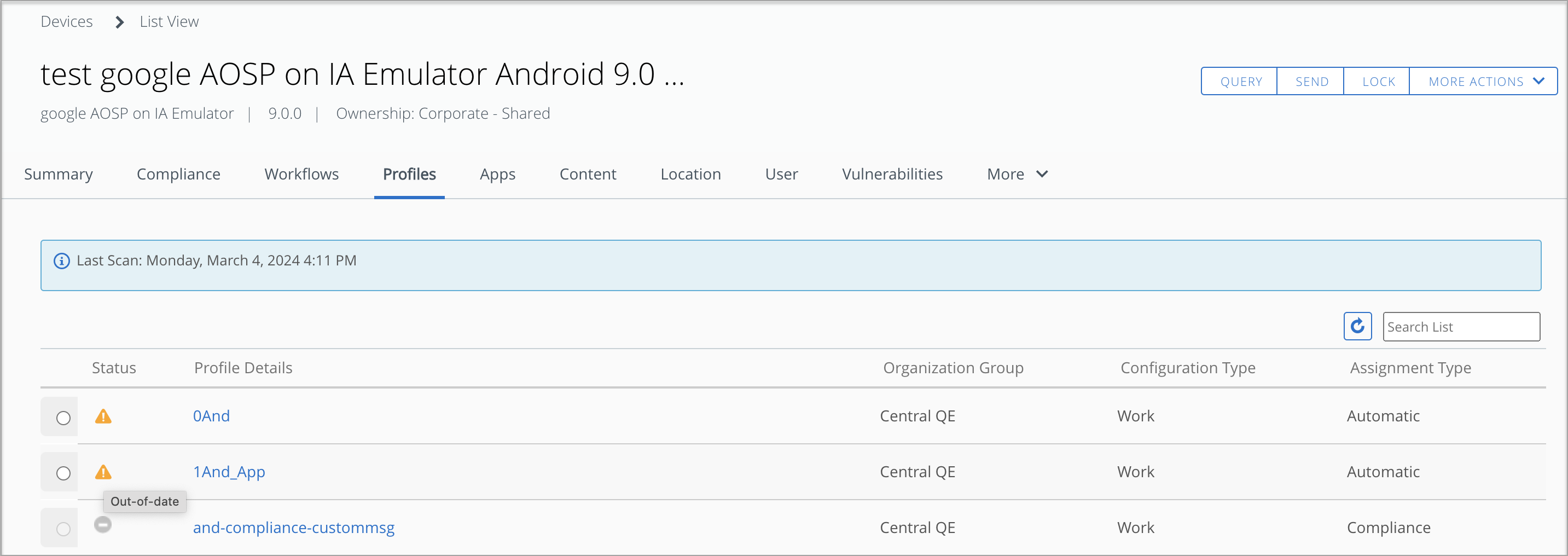Click the info icon beside Last Scan
The height and width of the screenshot is (556, 1568).
pyautogui.click(x=61, y=260)
